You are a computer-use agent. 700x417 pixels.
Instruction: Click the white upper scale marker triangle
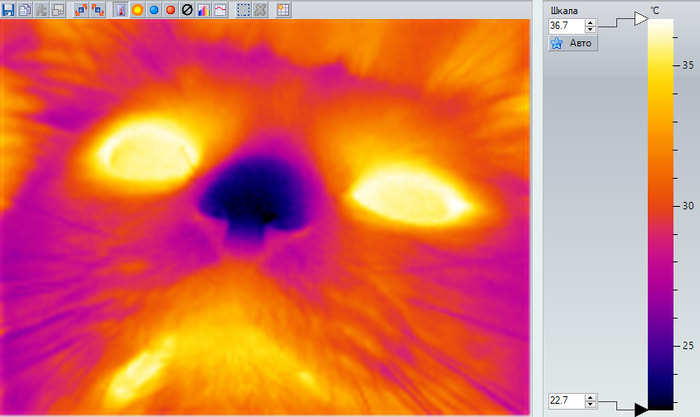click(x=641, y=19)
